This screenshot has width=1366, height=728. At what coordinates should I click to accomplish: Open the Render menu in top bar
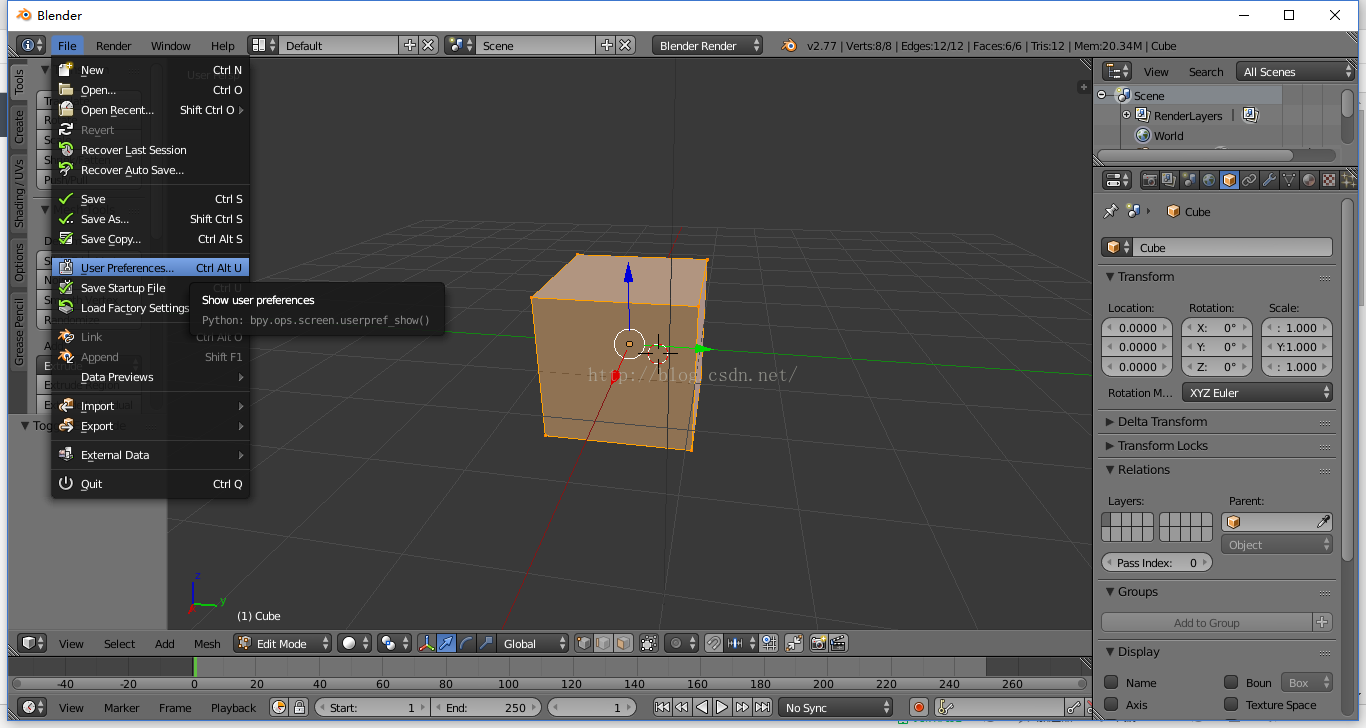(114, 45)
